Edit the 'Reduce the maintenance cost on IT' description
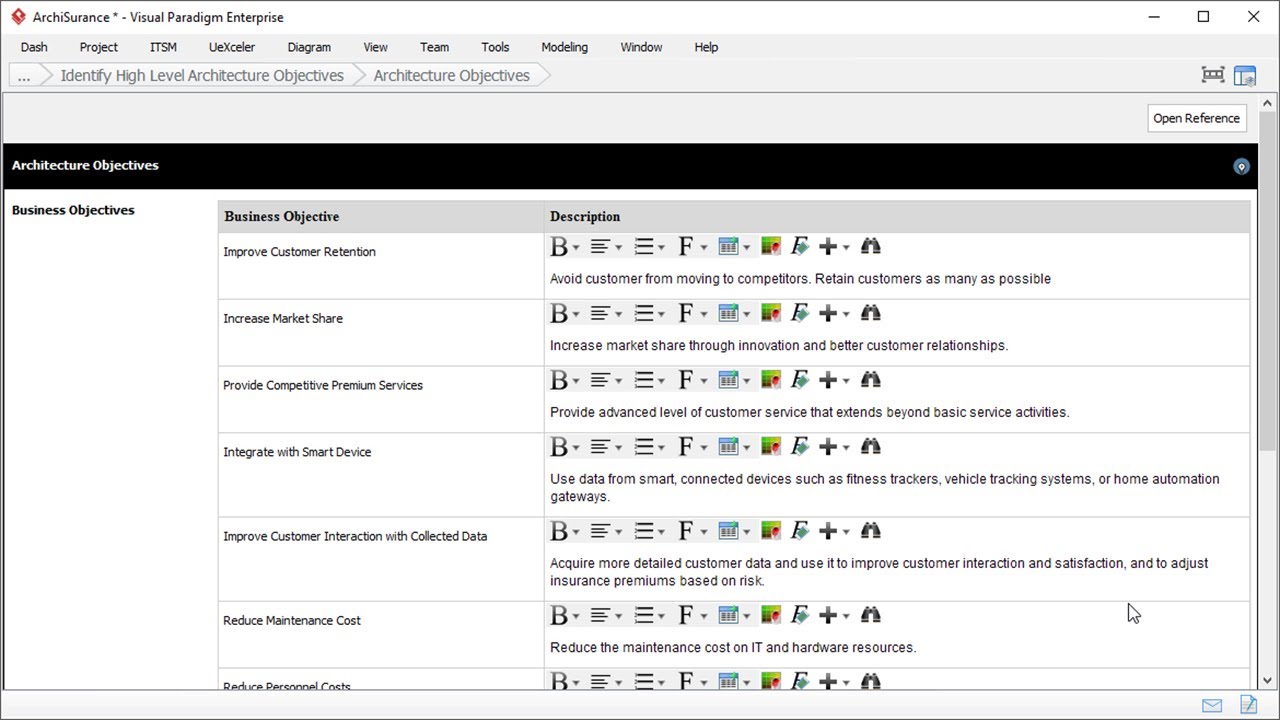This screenshot has width=1280, height=720. coord(733,648)
